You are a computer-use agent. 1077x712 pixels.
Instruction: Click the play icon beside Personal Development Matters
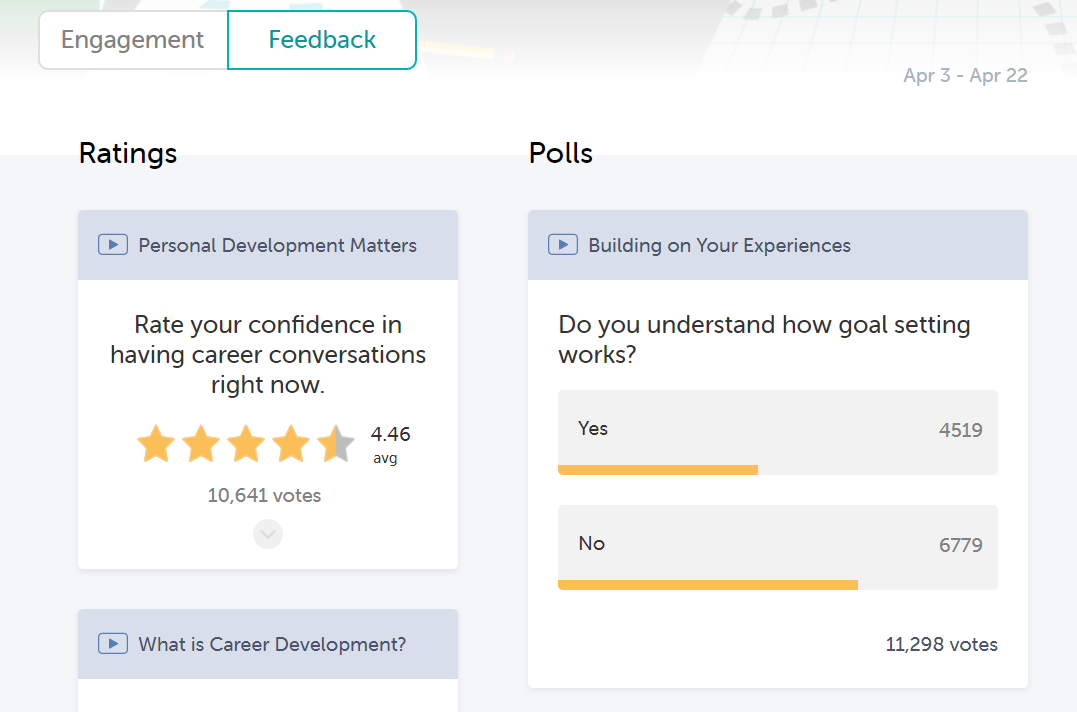[x=114, y=243]
